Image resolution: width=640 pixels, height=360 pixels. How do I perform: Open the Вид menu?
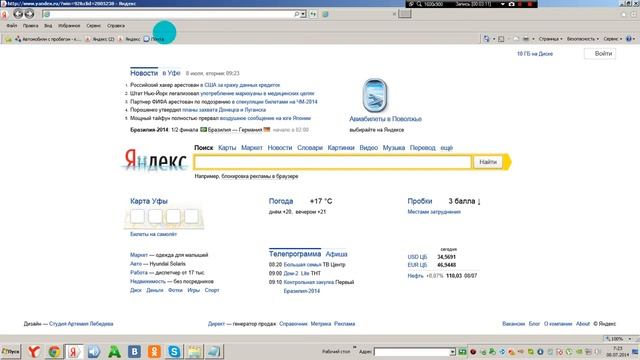pos(48,26)
